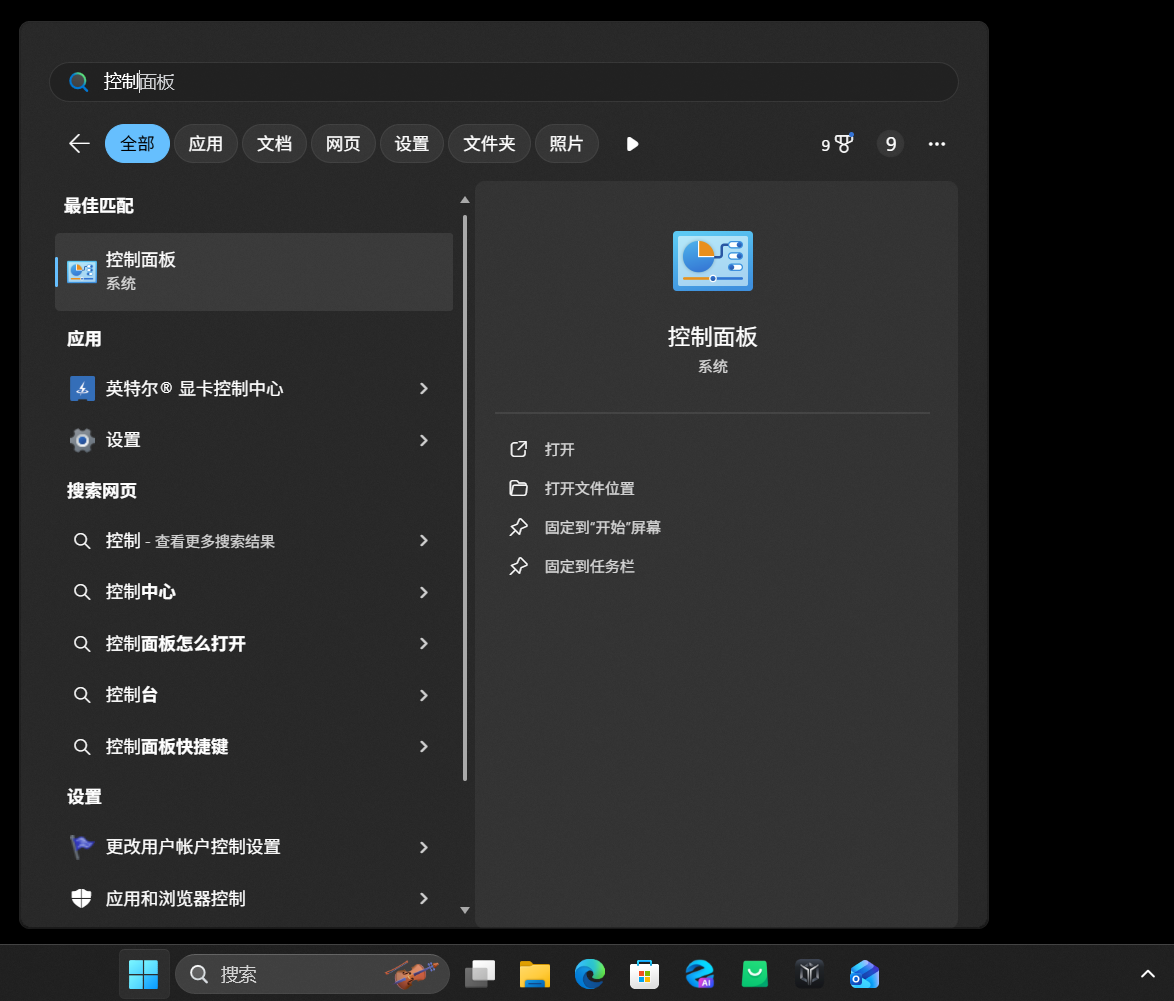Select 更改用户帐户控制设置 flag icon

click(x=83, y=846)
